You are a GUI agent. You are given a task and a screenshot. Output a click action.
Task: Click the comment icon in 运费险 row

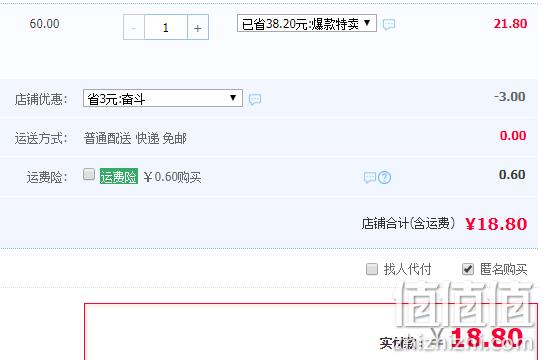point(370,178)
